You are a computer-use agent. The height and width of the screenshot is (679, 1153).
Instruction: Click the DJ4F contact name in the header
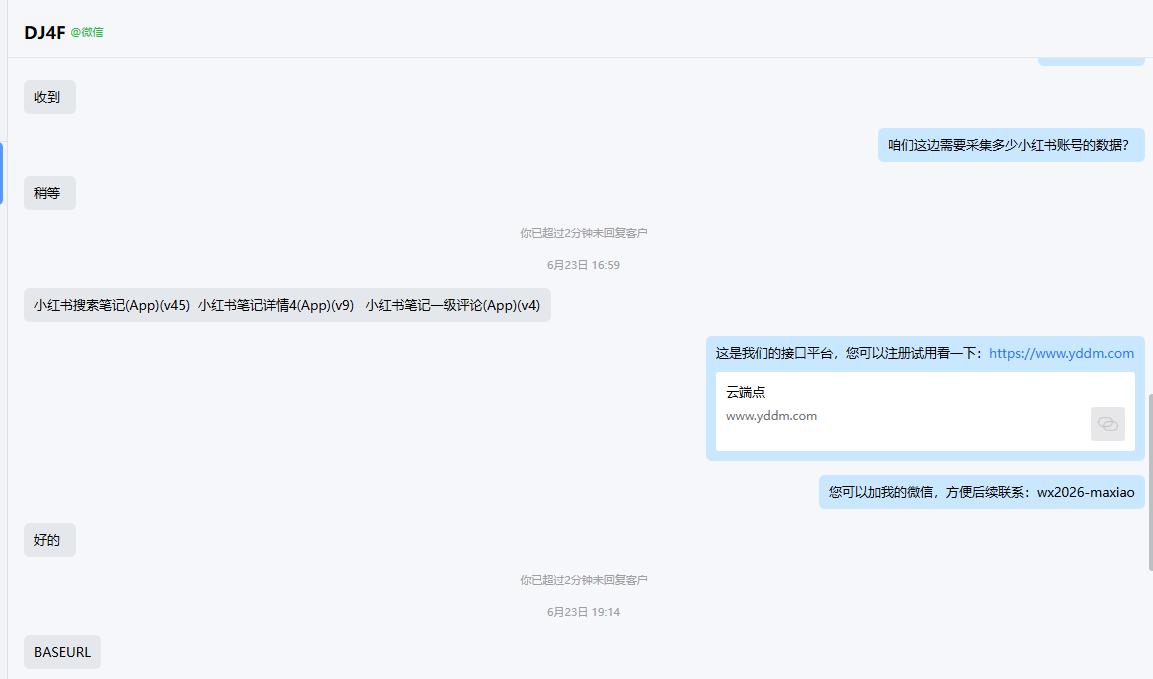pos(45,32)
